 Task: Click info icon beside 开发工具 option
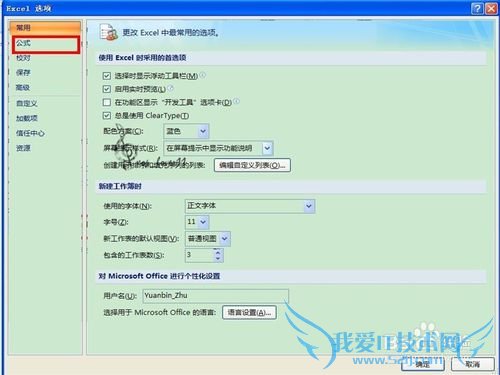tap(236, 101)
